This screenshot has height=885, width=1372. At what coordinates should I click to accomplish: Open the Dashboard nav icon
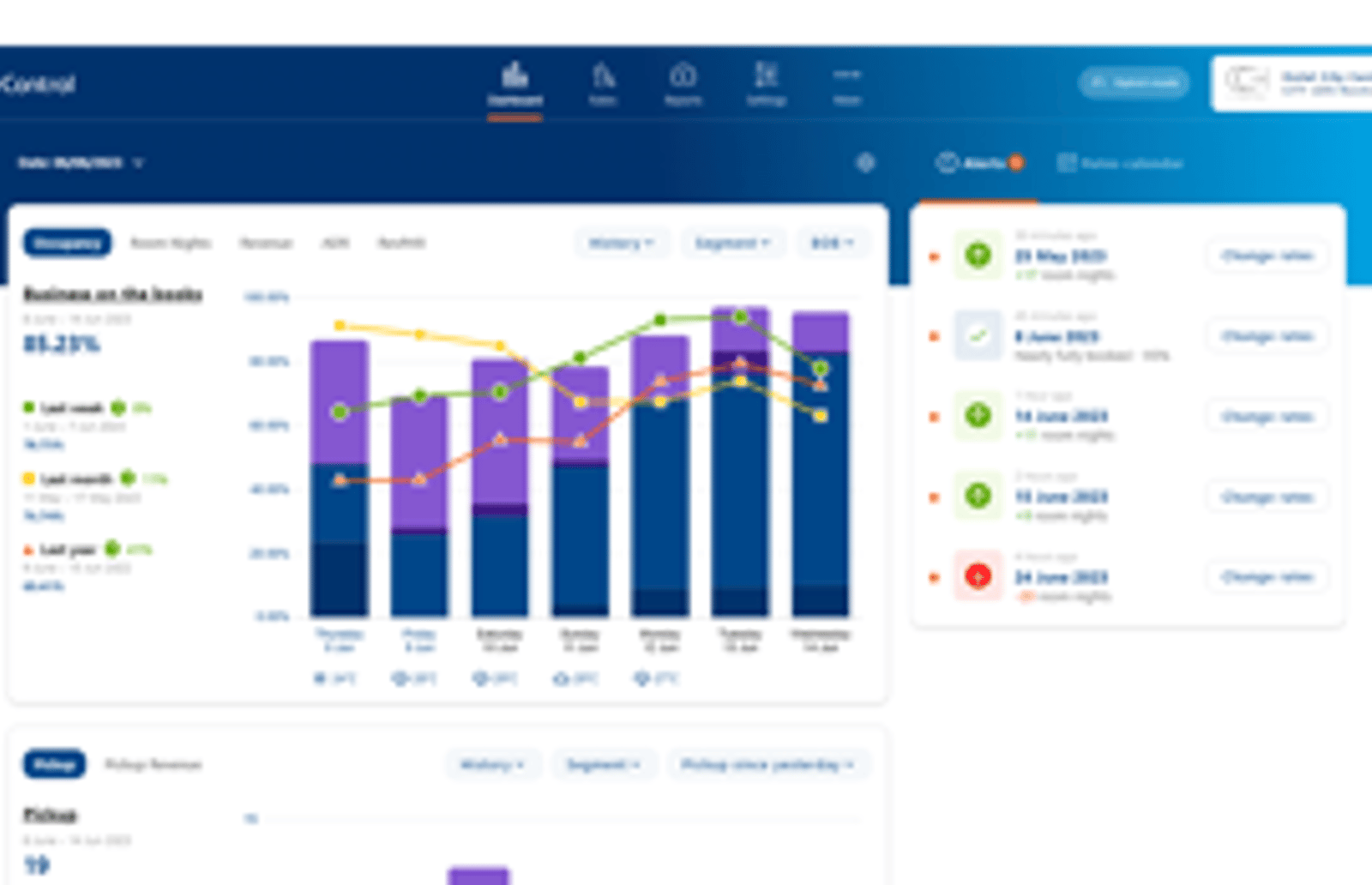514,75
